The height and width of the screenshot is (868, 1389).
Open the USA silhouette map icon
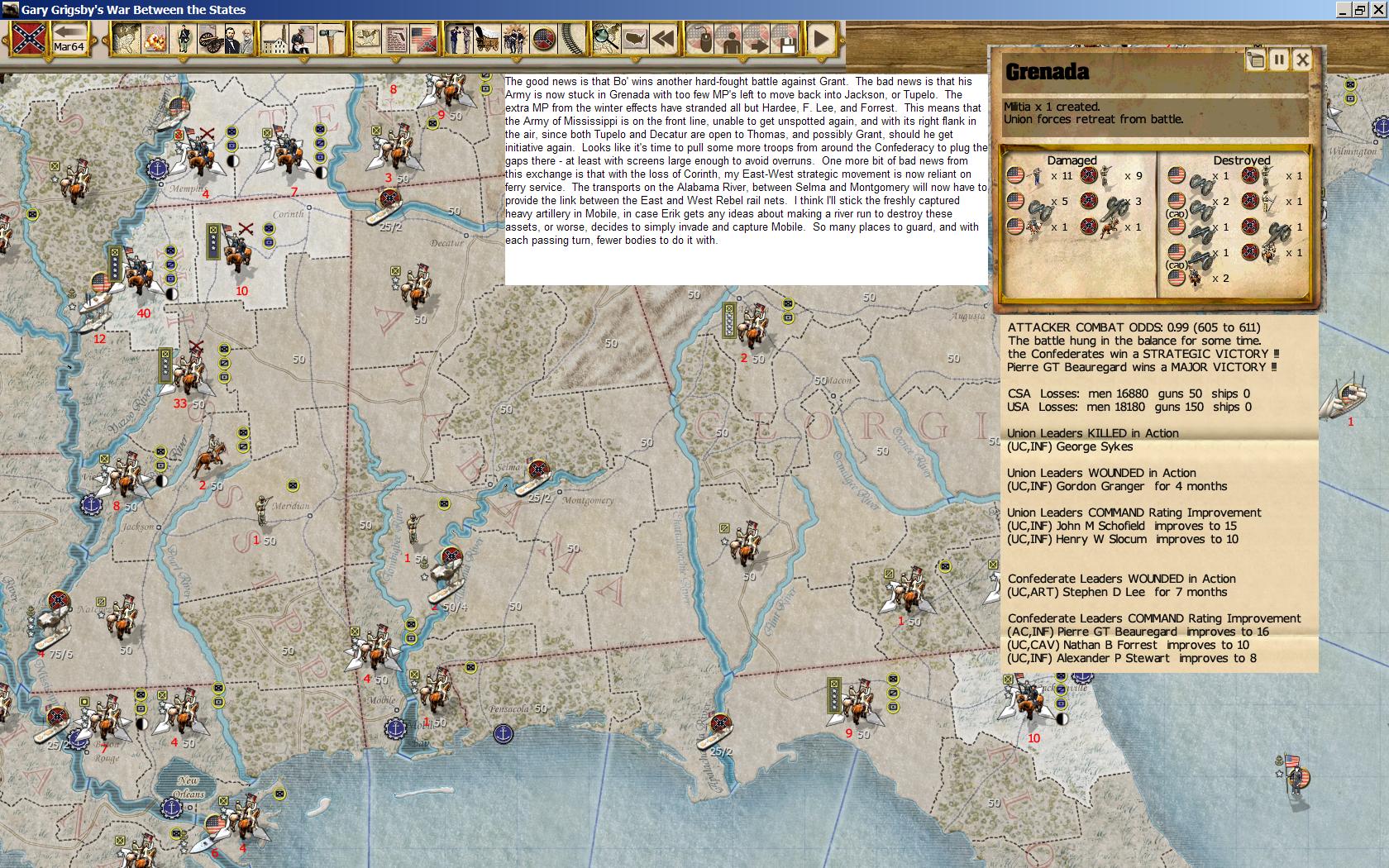click(x=635, y=39)
